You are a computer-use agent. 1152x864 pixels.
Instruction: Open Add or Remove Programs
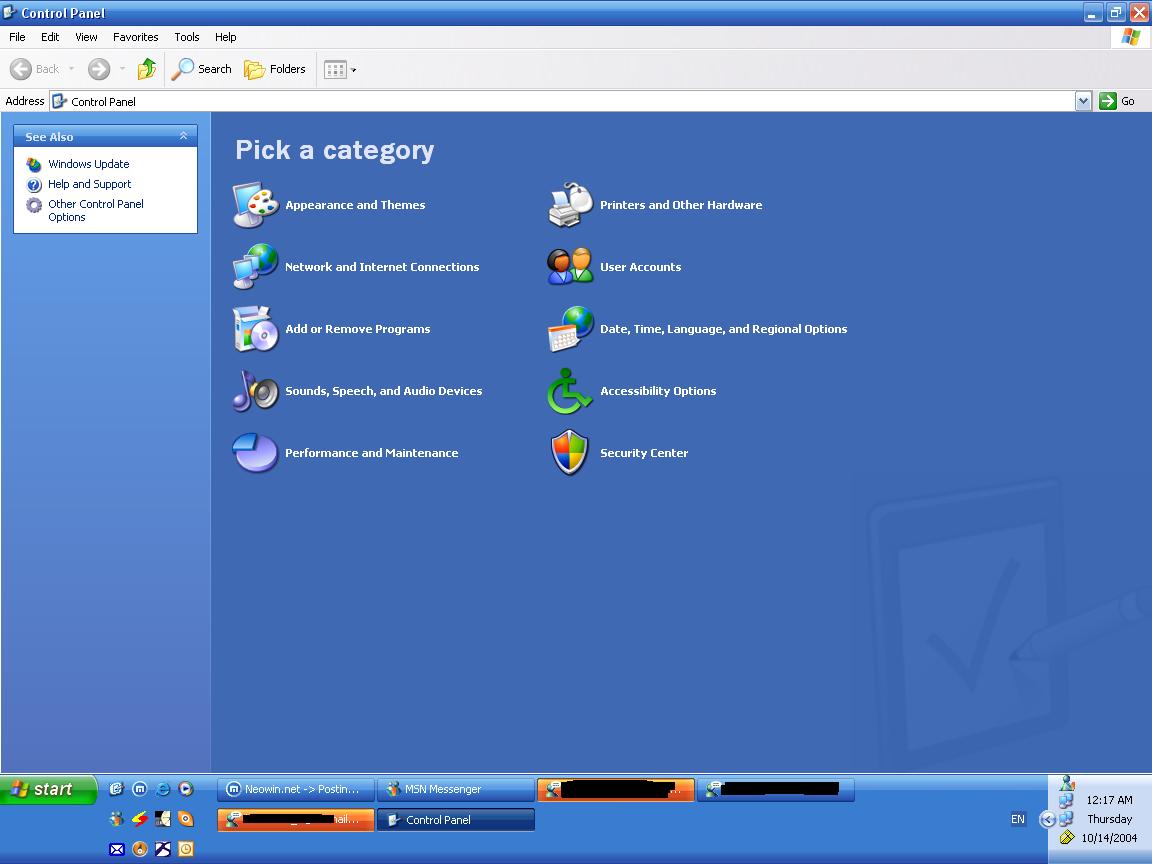tap(357, 328)
